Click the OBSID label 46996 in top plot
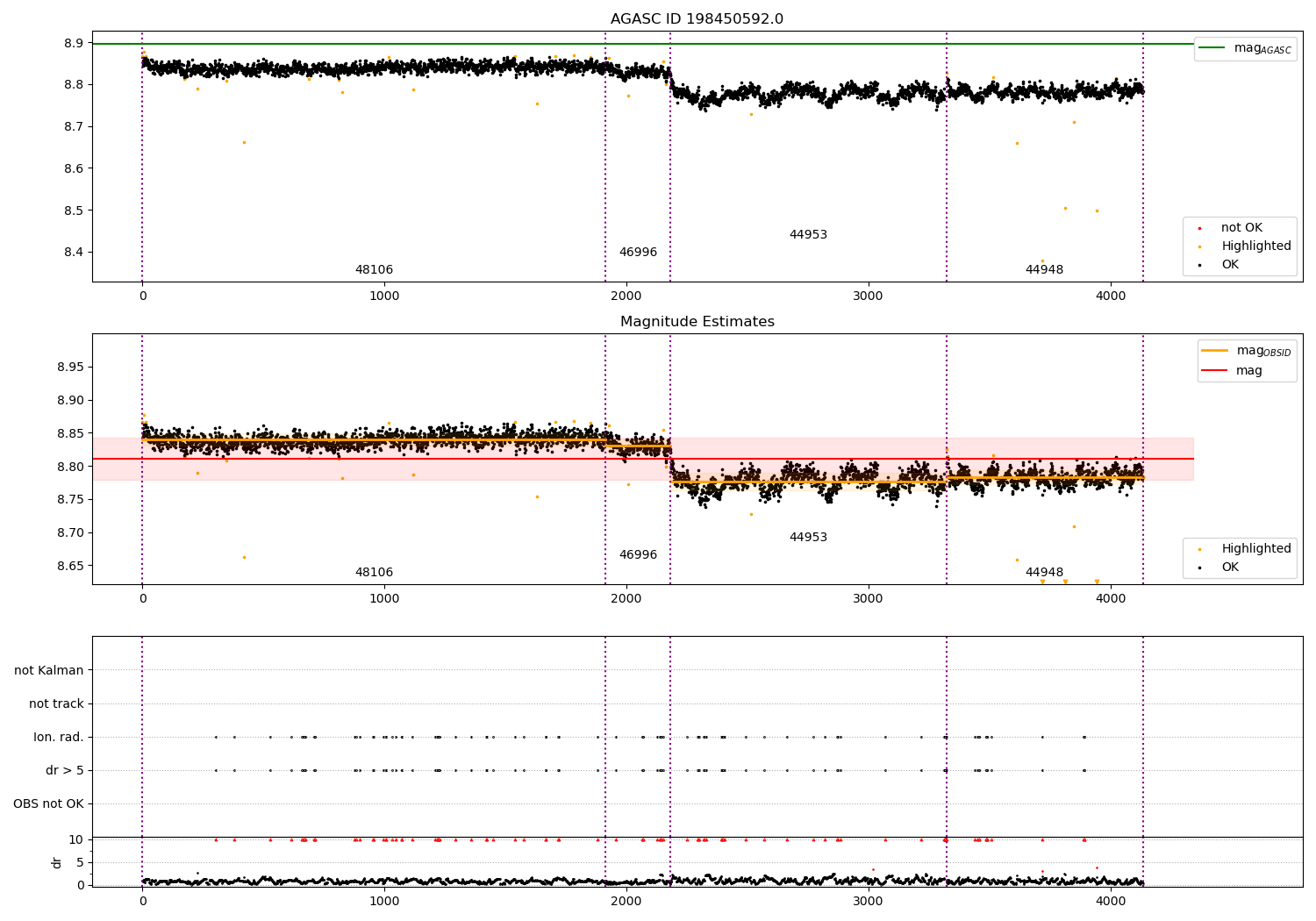The height and width of the screenshot is (921, 1316). [x=638, y=253]
